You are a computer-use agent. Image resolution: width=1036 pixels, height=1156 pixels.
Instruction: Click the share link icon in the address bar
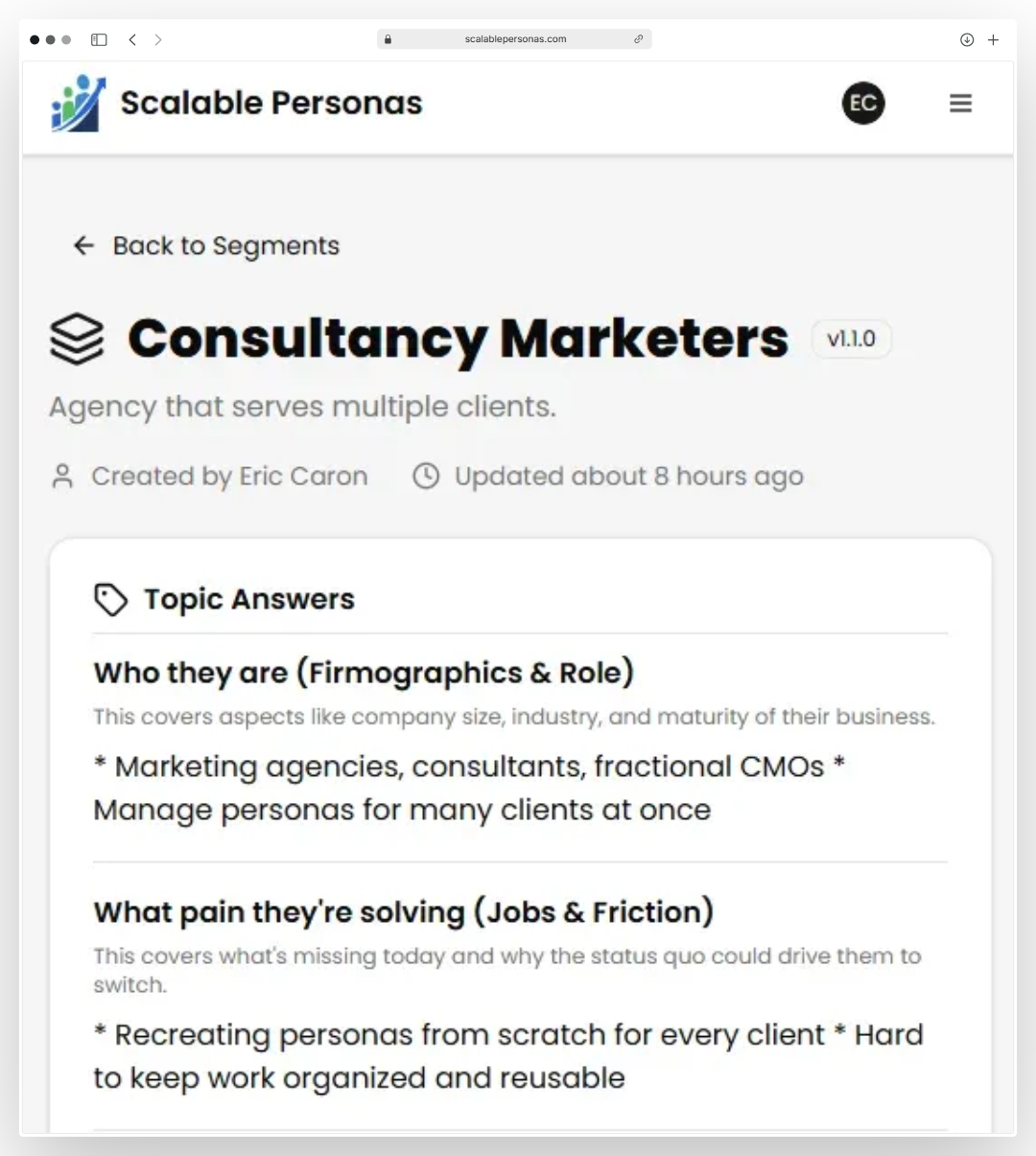coord(640,39)
